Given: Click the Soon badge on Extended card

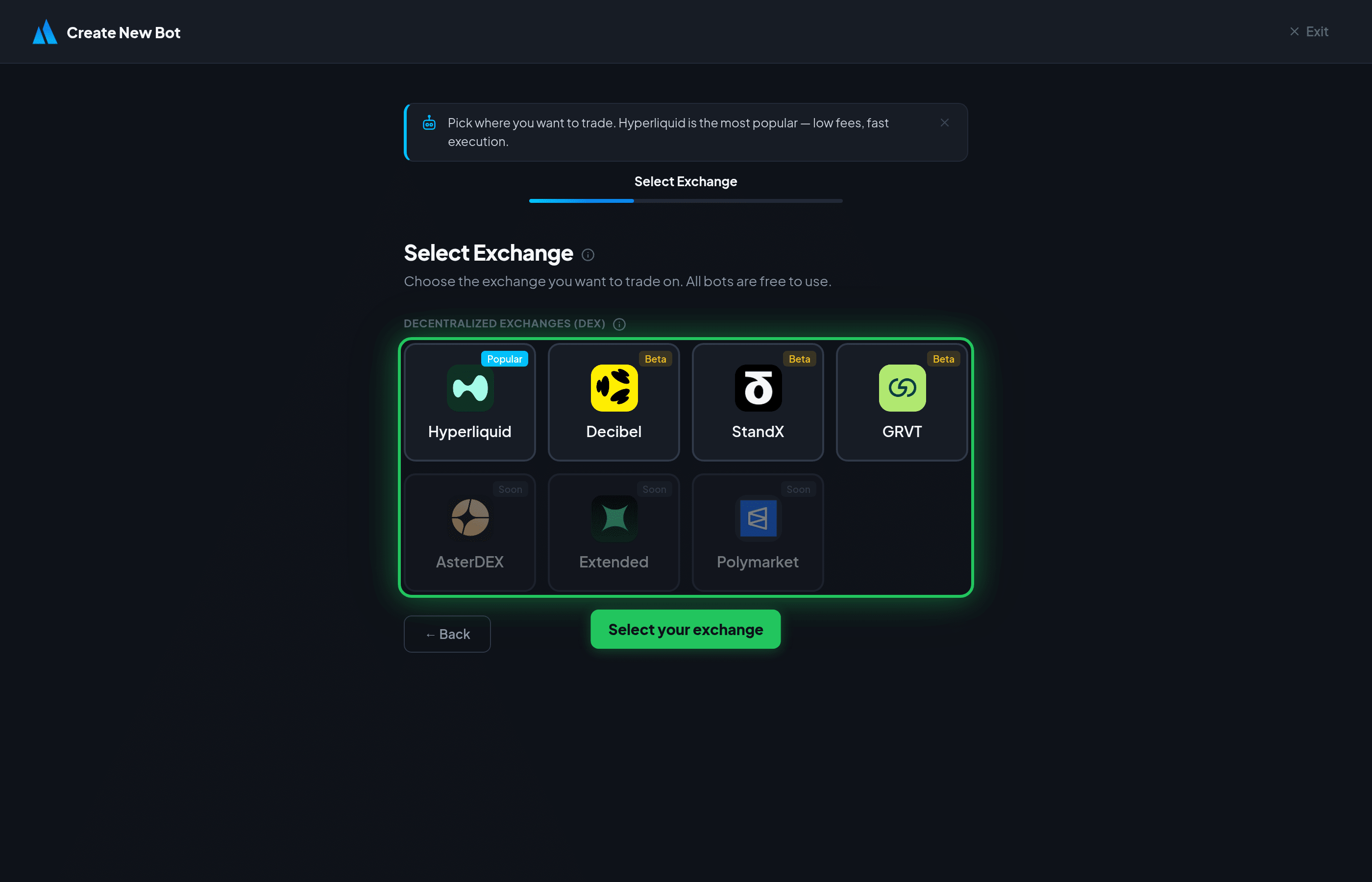Looking at the screenshot, I should point(654,489).
